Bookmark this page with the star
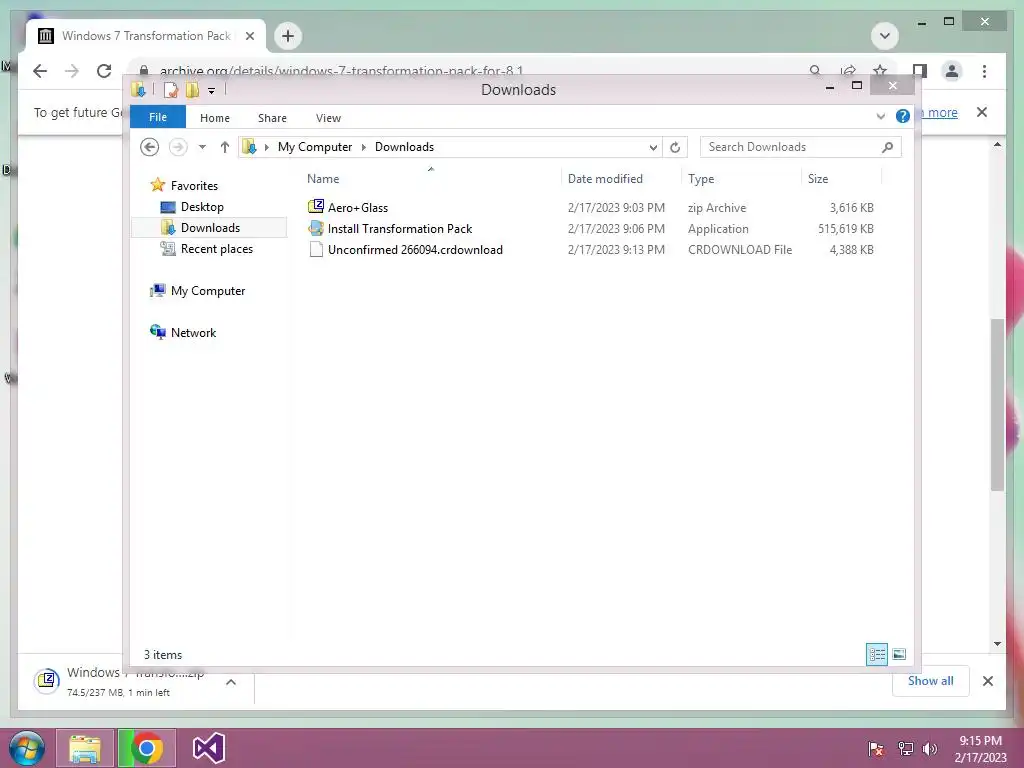The image size is (1024, 768). pos(880,71)
